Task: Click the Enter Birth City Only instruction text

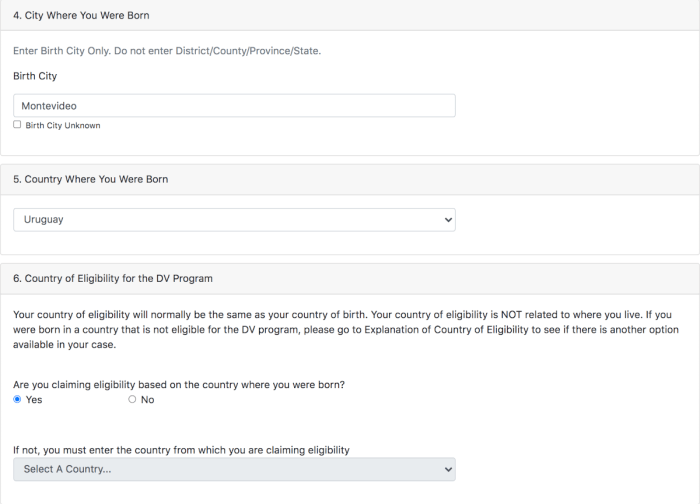Action: tap(167, 51)
